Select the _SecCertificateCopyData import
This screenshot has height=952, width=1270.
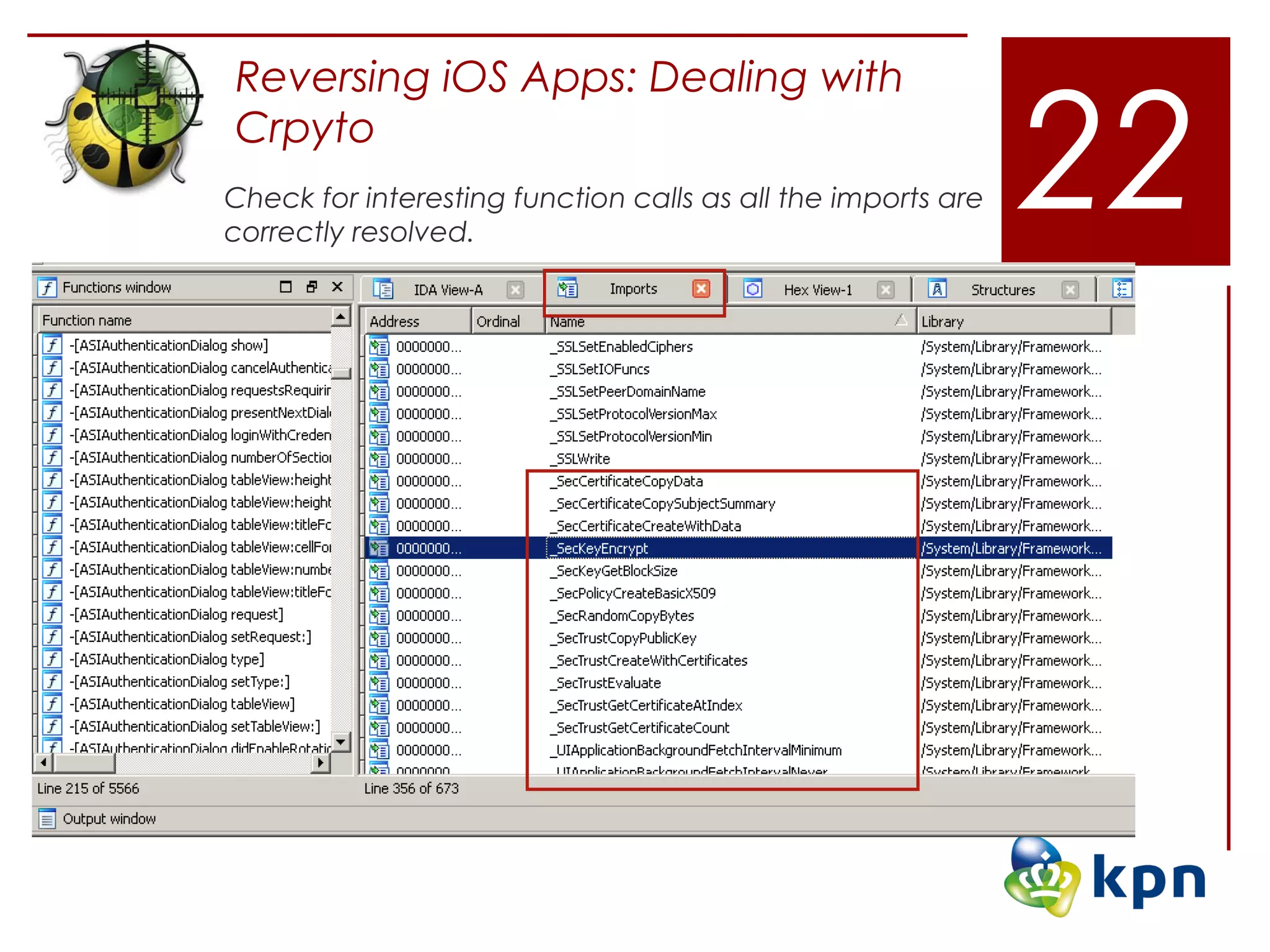click(x=626, y=481)
